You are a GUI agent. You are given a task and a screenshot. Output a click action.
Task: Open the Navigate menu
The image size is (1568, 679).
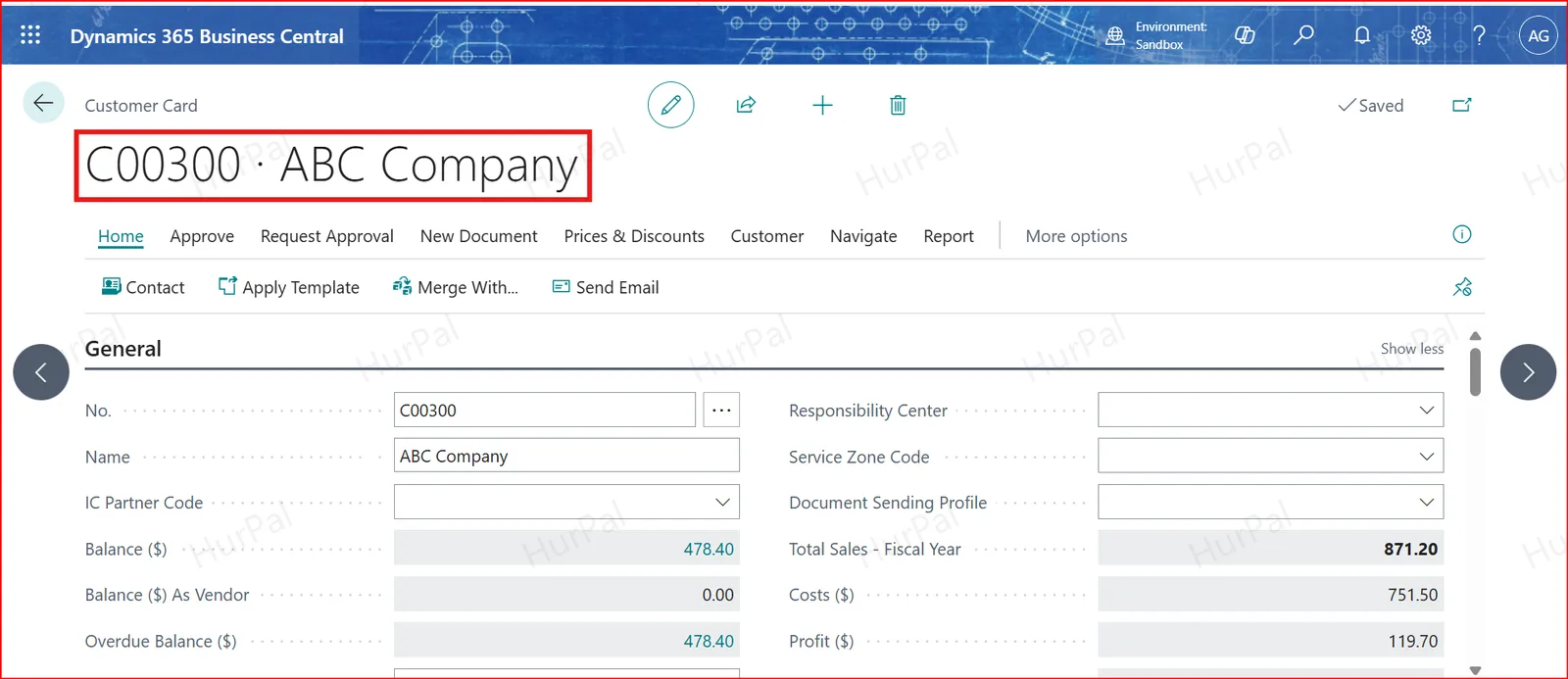point(863,236)
